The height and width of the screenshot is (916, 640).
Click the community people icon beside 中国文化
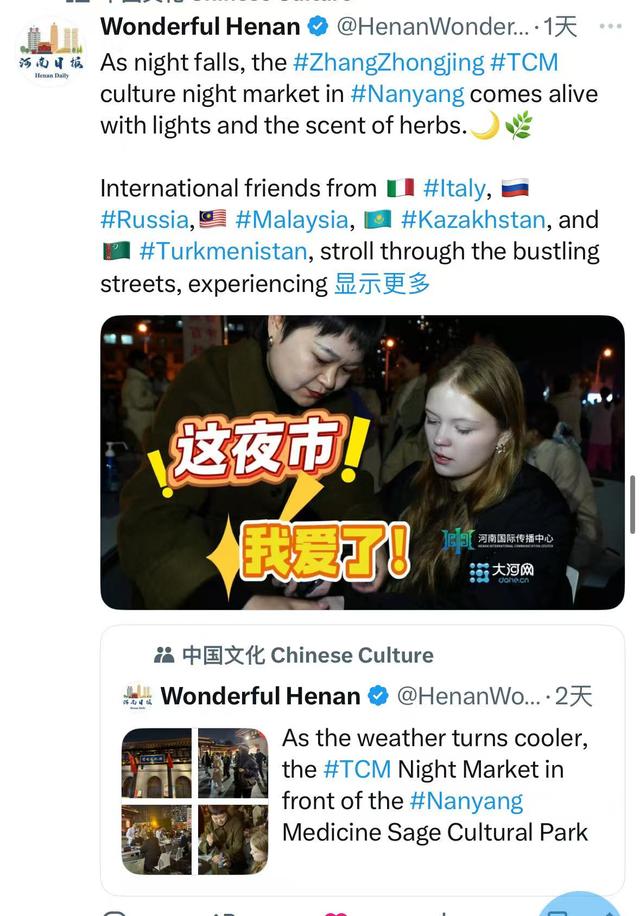pos(164,655)
